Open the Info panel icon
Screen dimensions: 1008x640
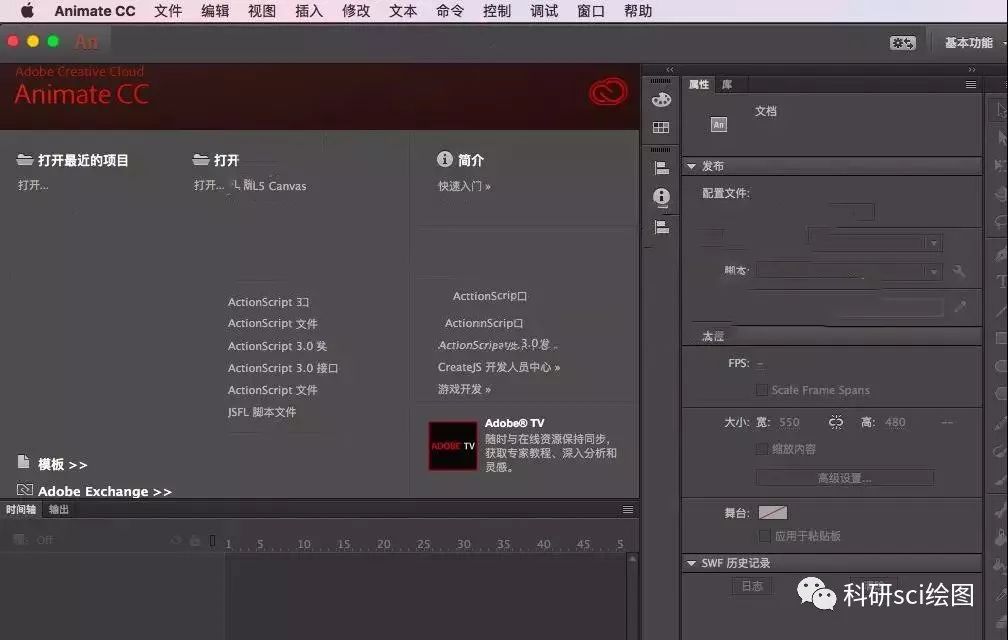[x=661, y=197]
